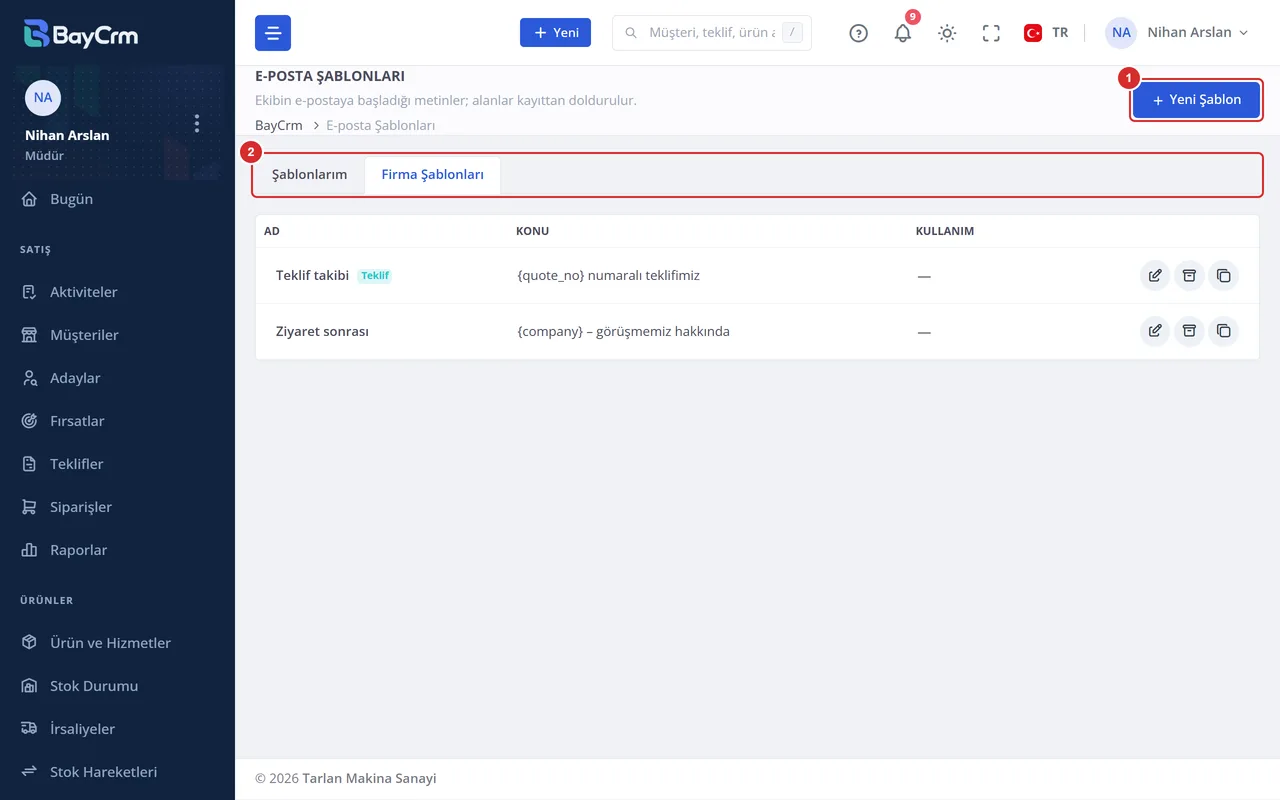Toggle light/dark theme sun icon

[947, 33]
